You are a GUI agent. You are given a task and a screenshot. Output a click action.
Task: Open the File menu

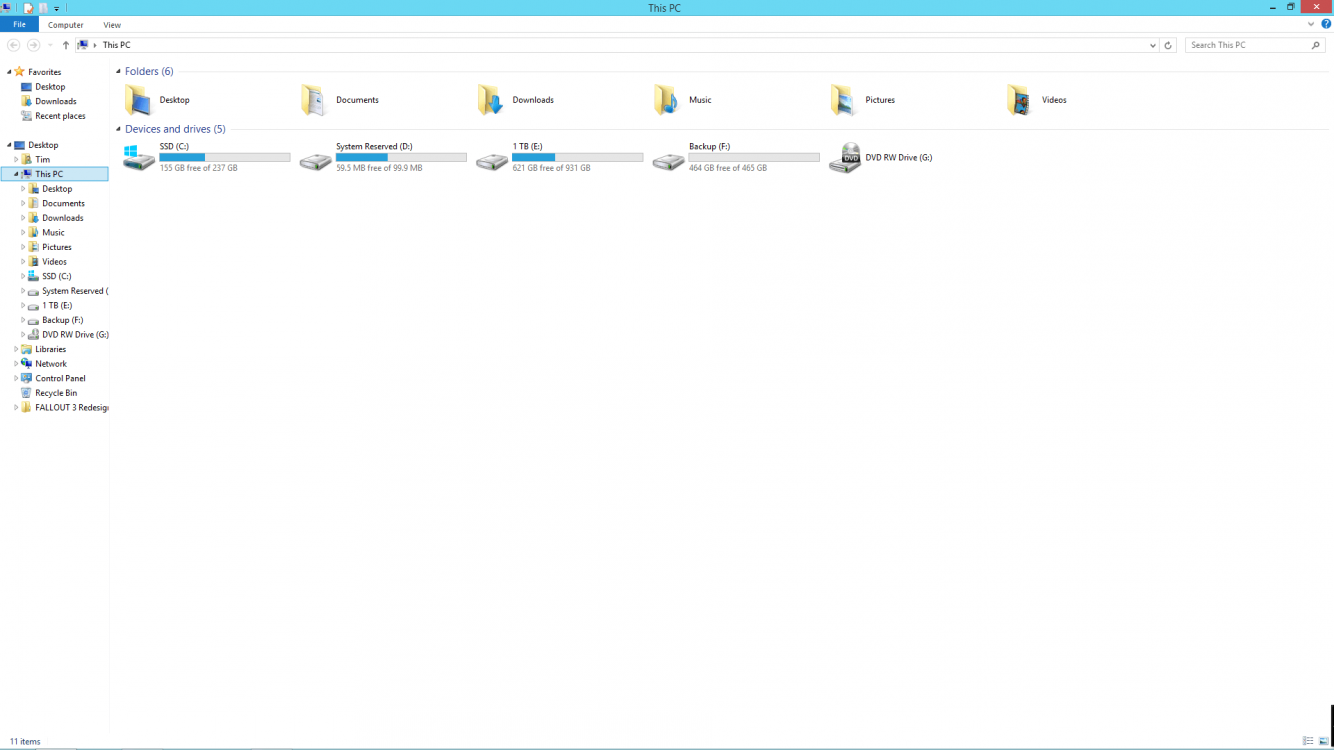pos(19,24)
